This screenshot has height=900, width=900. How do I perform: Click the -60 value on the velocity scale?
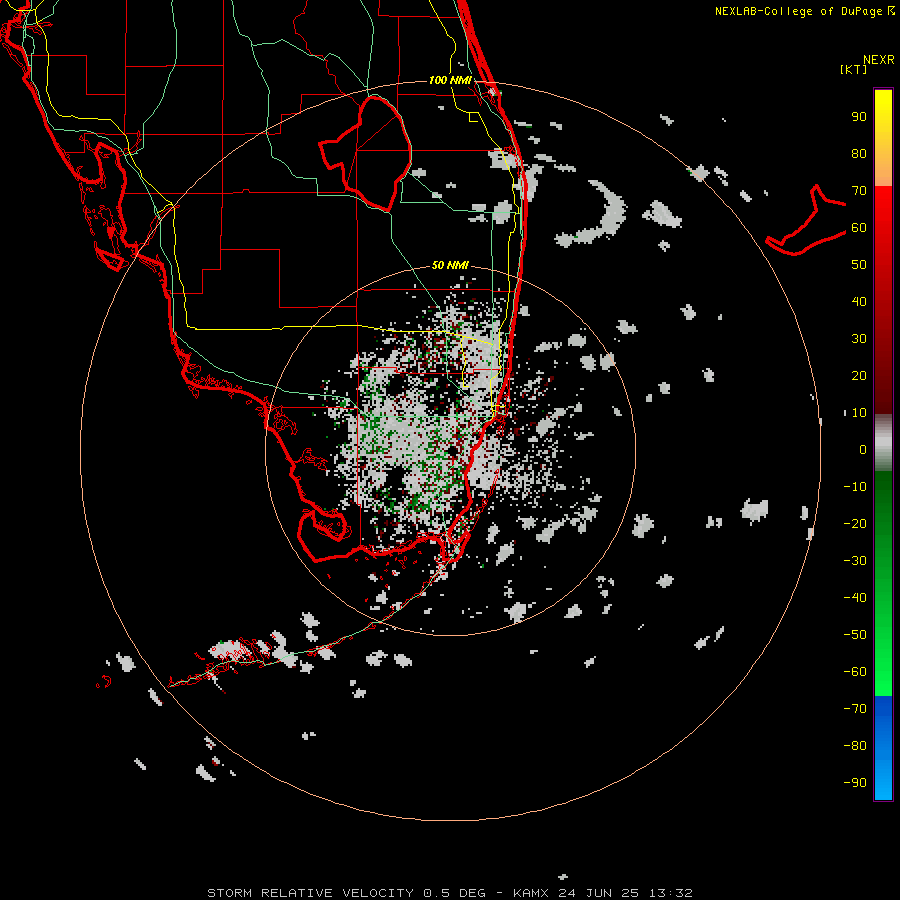(855, 672)
